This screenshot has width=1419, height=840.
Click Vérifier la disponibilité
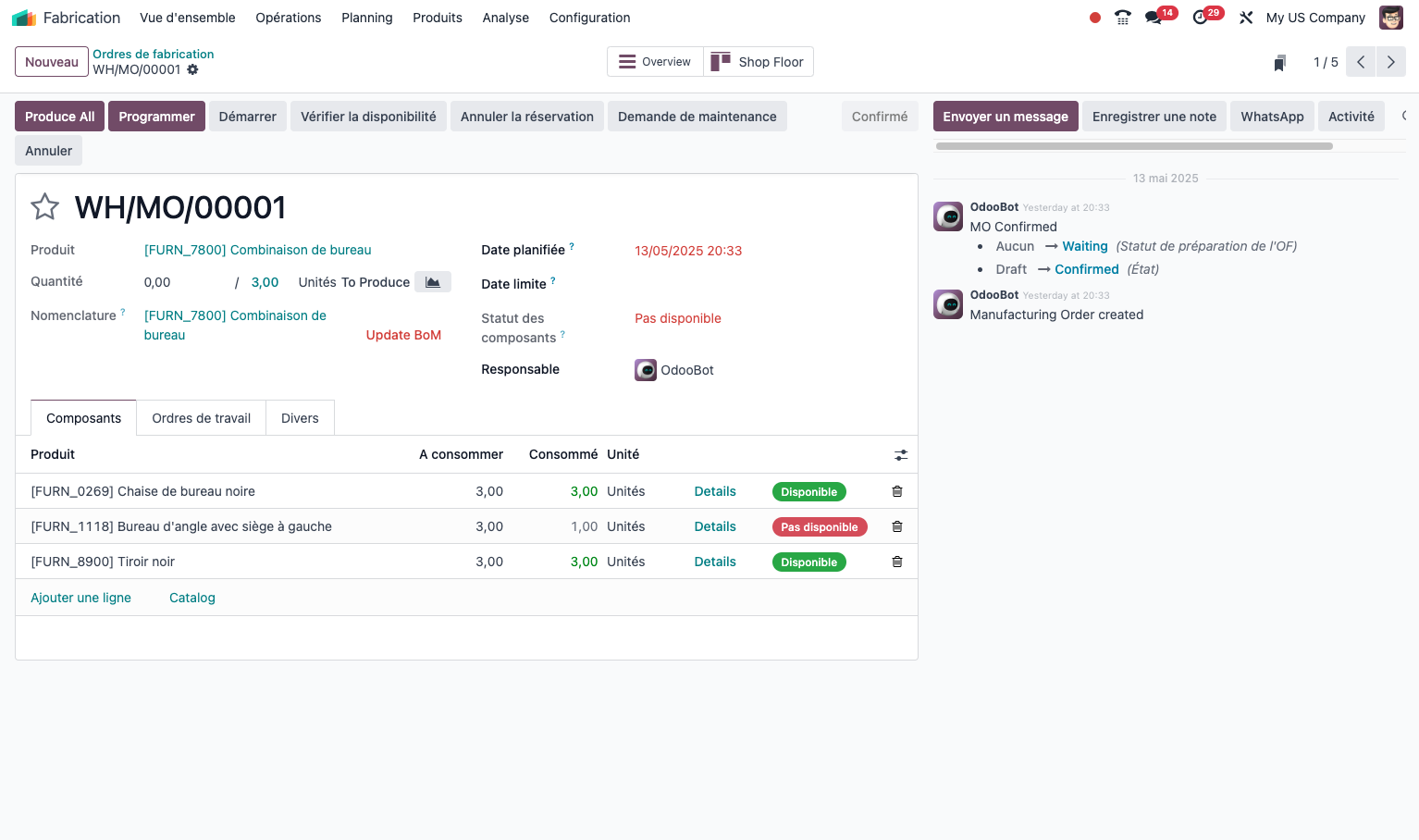click(x=368, y=117)
